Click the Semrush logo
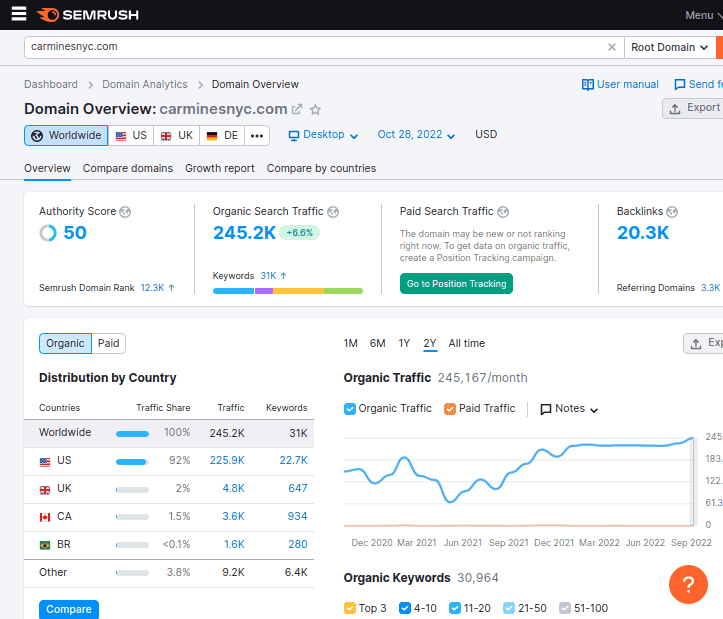 click(88, 15)
